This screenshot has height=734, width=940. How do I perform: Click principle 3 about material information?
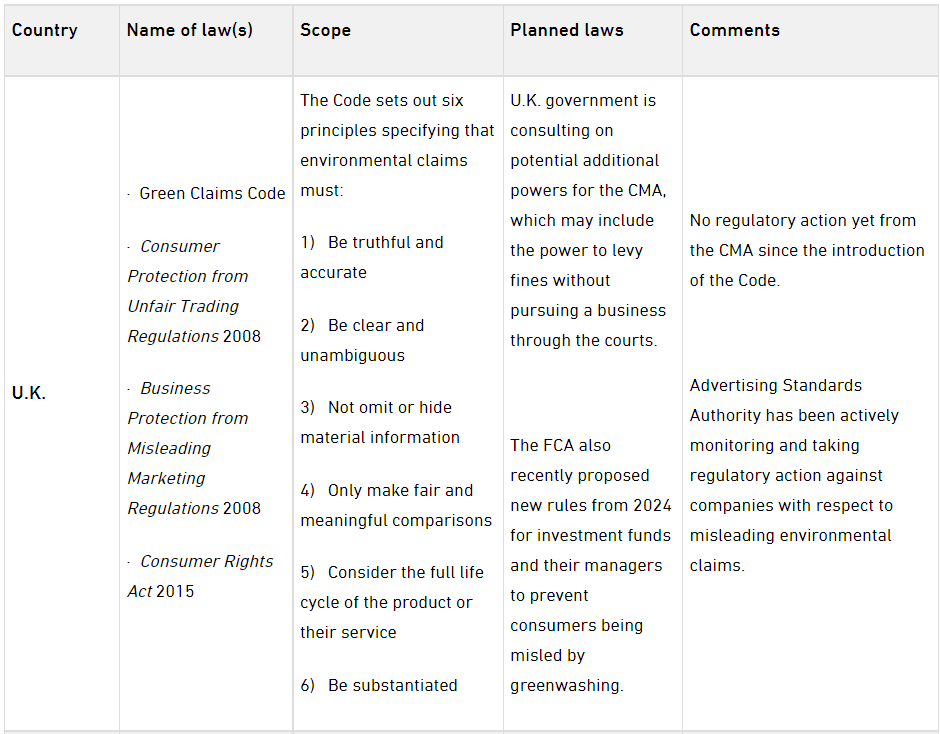tap(380, 422)
